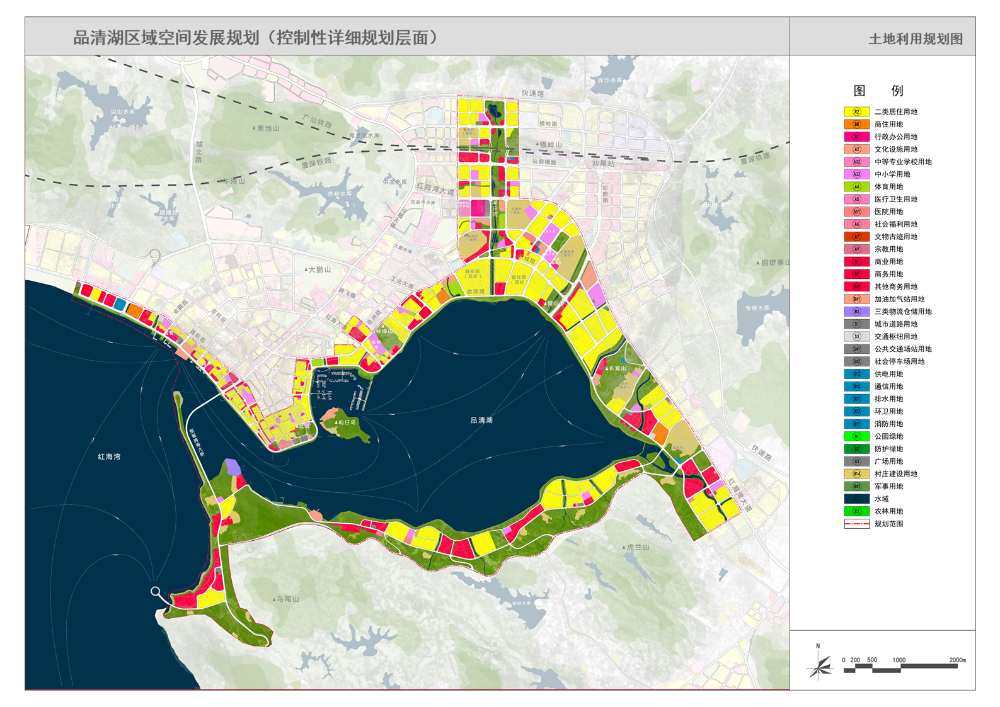This screenshot has width=1000, height=707.
Task: Click the 屿仔岛 island label
Action: coord(348,422)
